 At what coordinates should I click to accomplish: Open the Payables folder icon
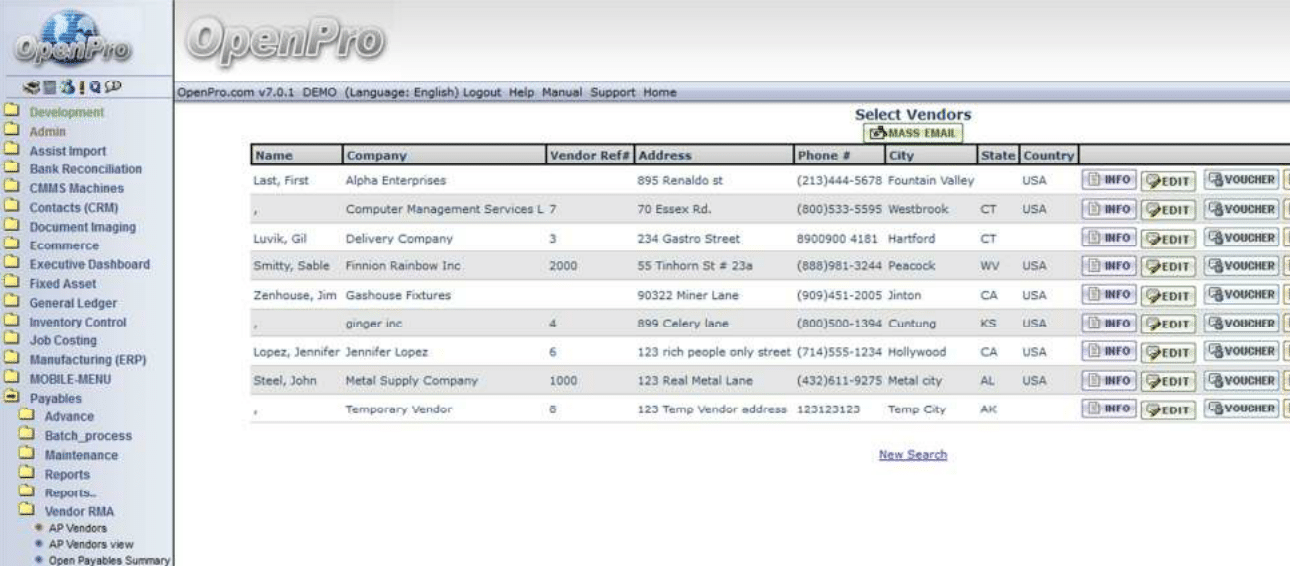point(11,398)
